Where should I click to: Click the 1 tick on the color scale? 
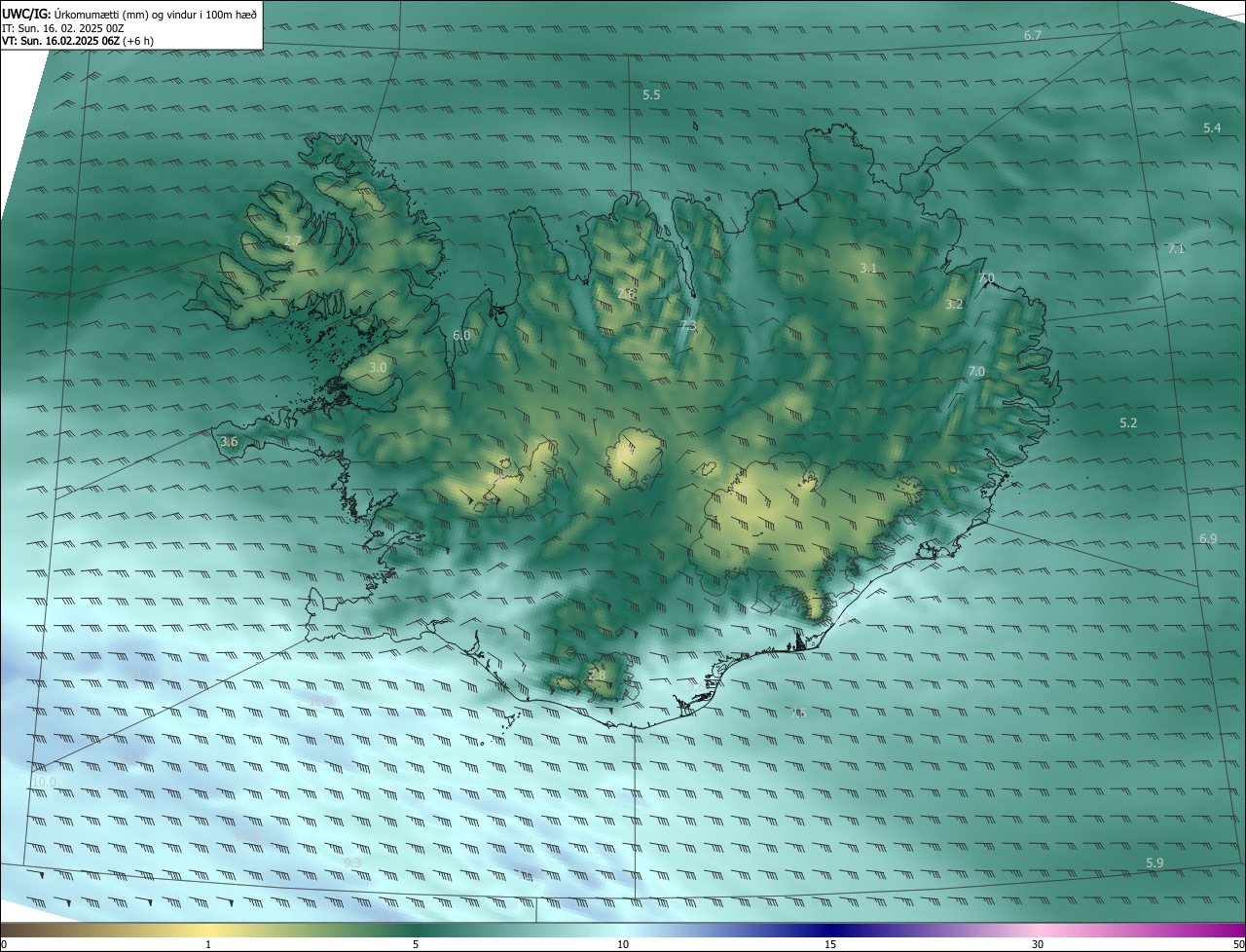tap(208, 944)
